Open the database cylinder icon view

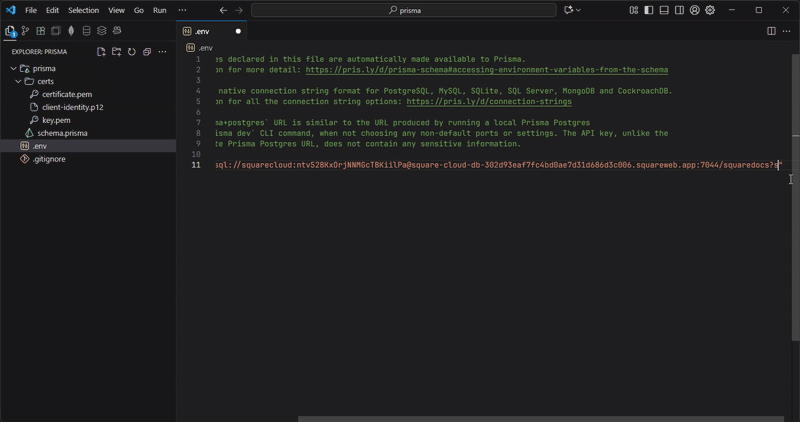[x=86, y=31]
